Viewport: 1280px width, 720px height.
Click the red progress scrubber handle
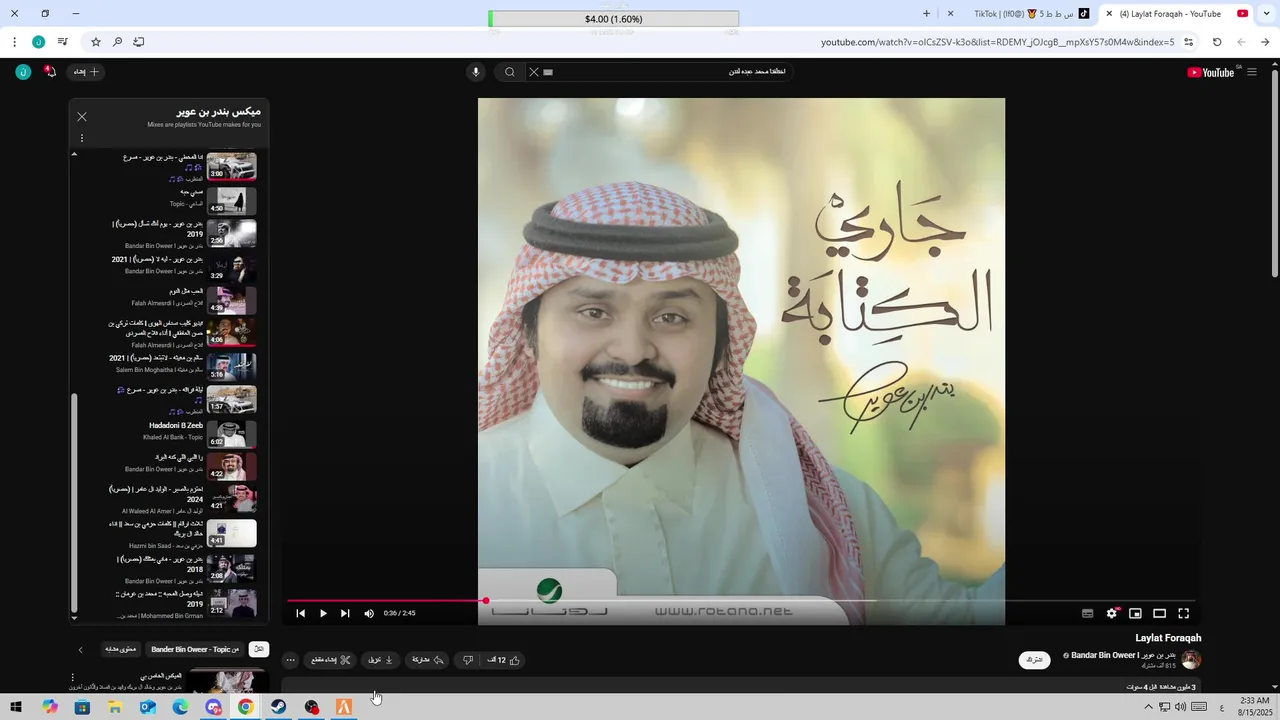click(x=486, y=601)
